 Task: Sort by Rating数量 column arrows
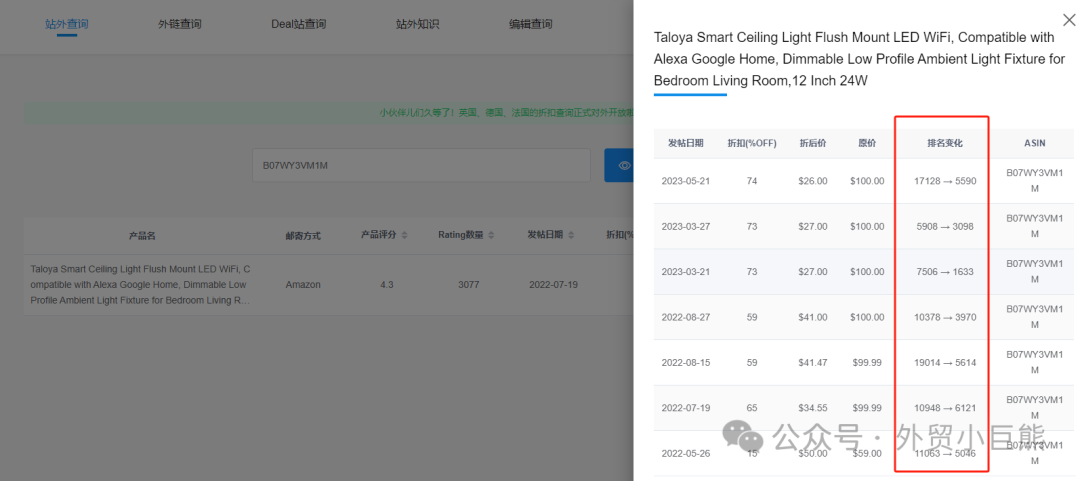pos(491,235)
